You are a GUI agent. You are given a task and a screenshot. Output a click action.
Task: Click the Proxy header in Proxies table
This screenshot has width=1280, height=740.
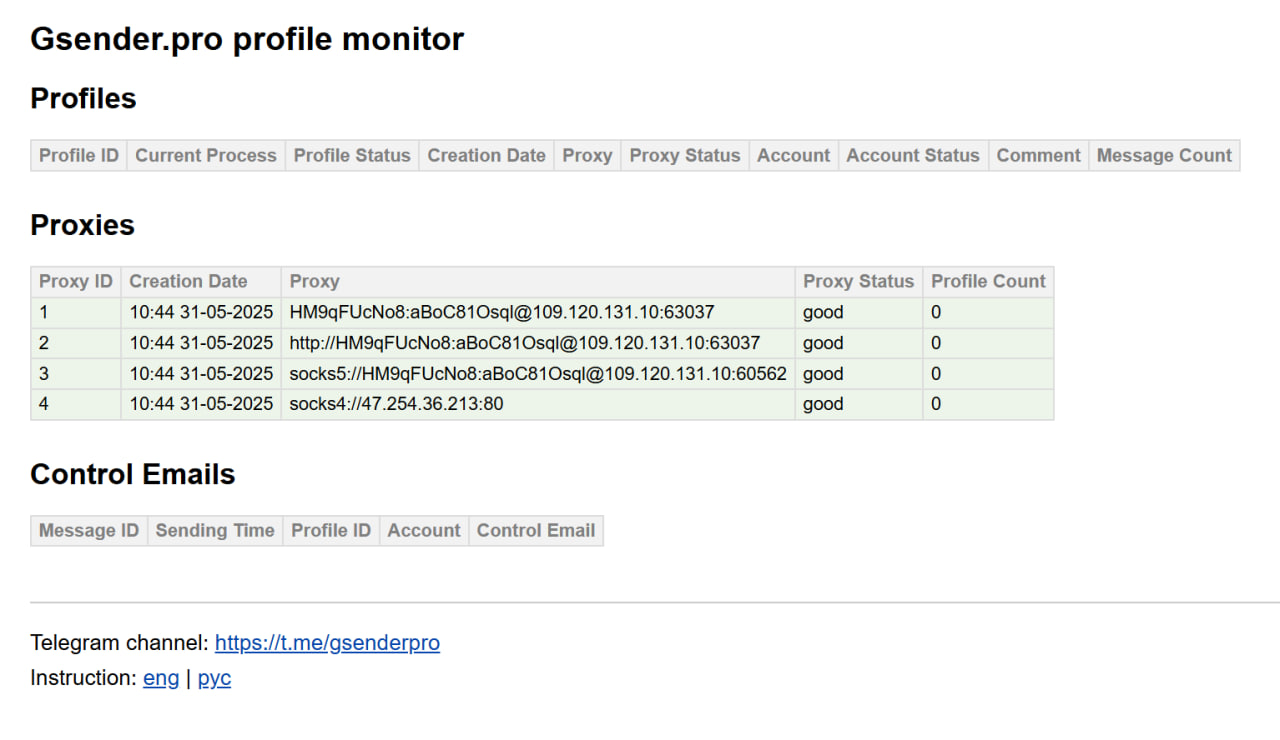coord(538,281)
